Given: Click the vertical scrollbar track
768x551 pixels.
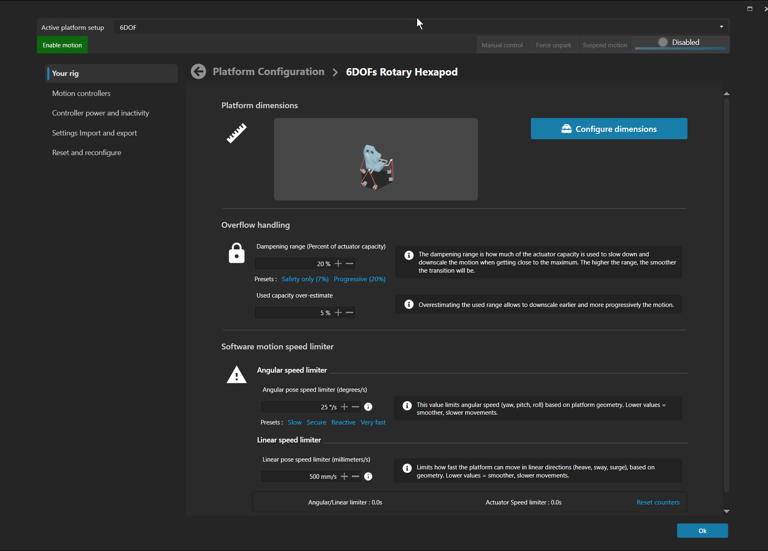Looking at the screenshot, I should 726,294.
